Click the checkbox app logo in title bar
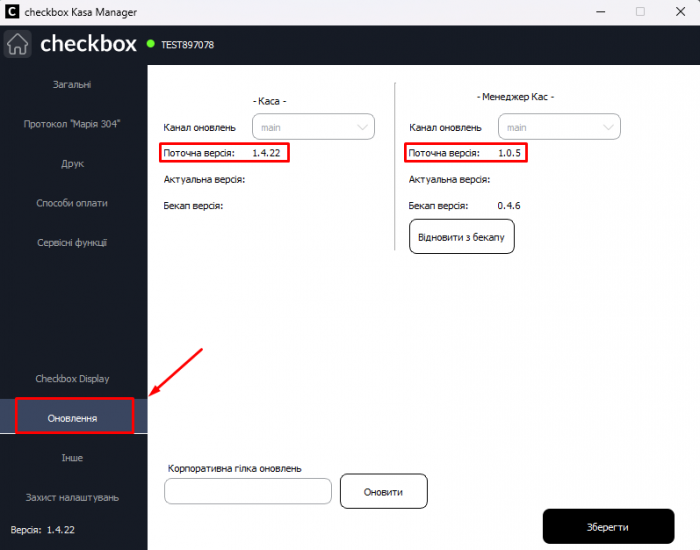 click(11, 11)
